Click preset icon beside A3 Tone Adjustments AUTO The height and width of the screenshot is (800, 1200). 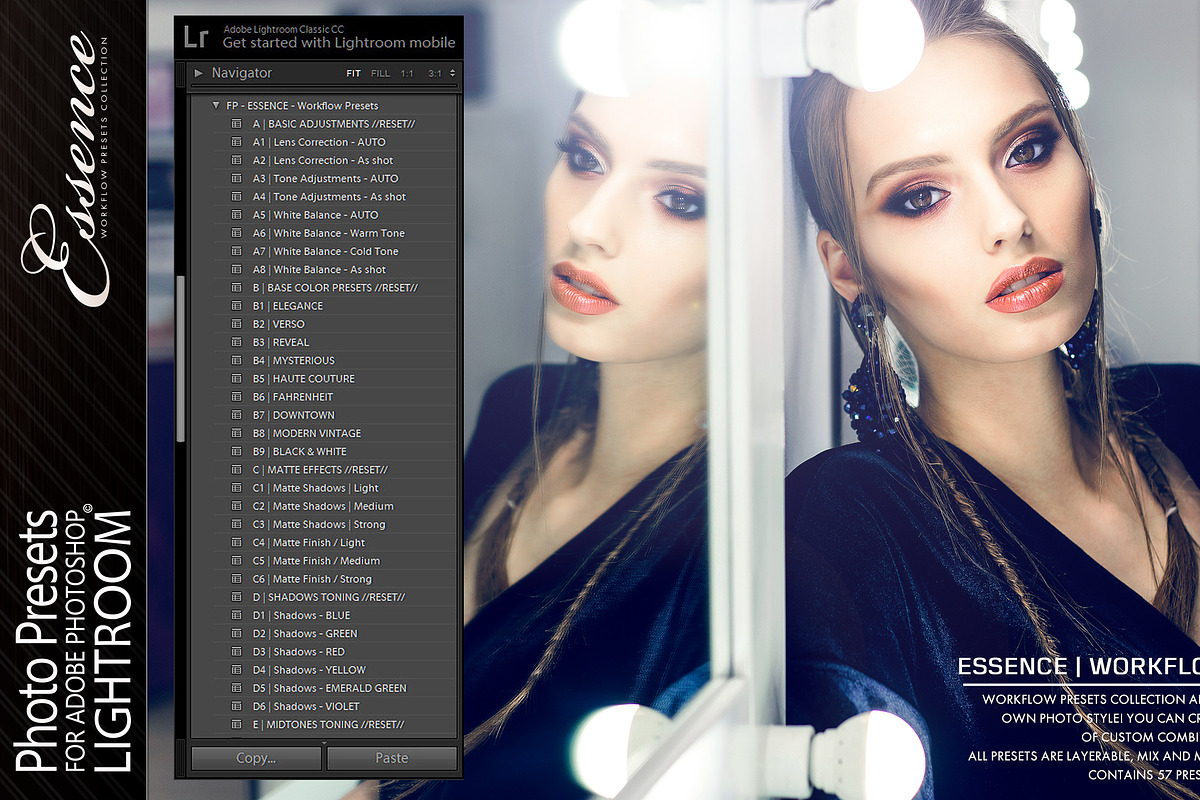tap(237, 178)
